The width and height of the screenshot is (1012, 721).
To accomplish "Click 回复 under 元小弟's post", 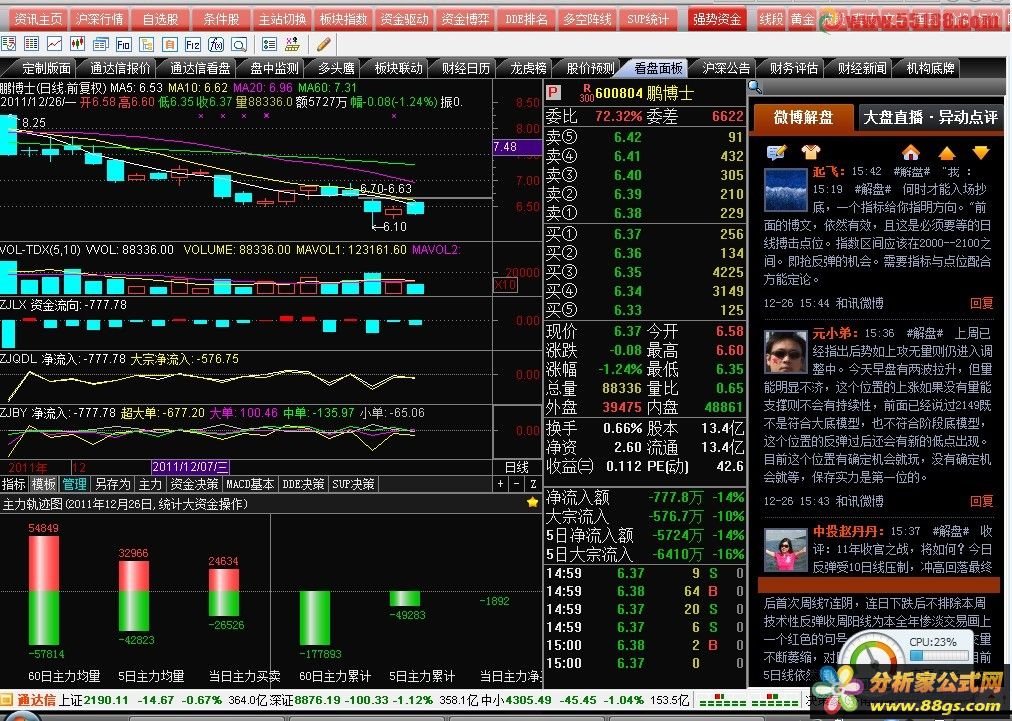I will point(982,501).
